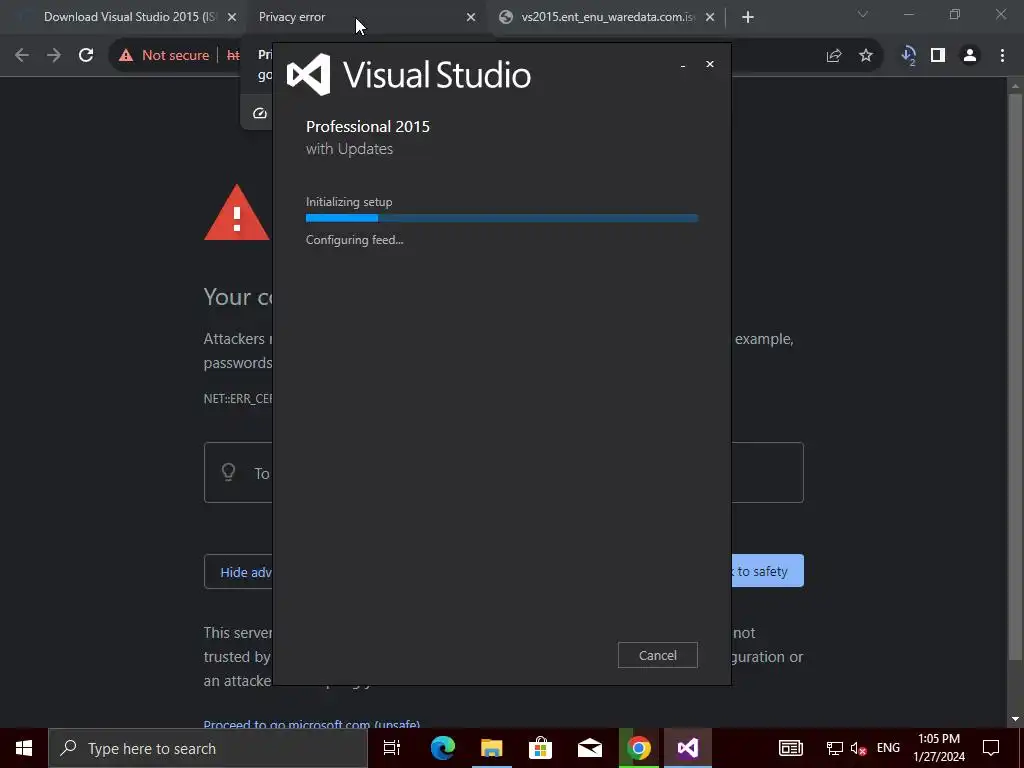1024x768 pixels.
Task: Open Chrome three-dot menu
Action: tap(1002, 56)
